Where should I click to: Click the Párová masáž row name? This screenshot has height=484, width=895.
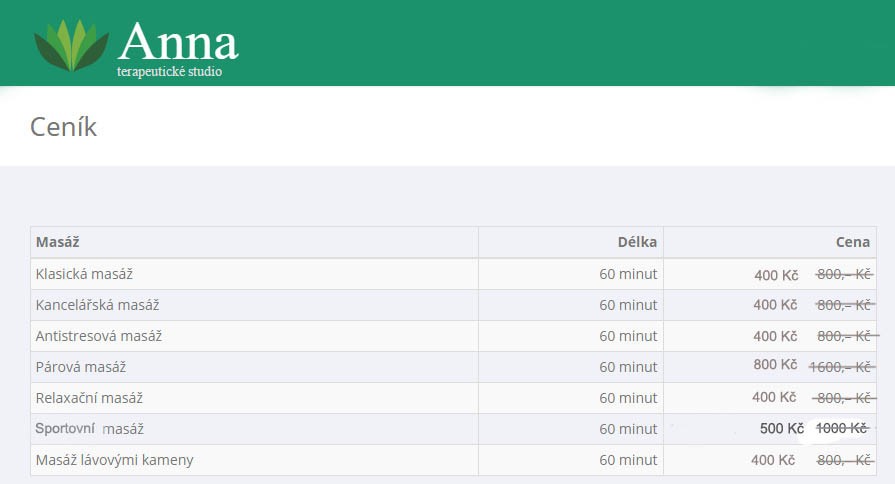(x=80, y=367)
